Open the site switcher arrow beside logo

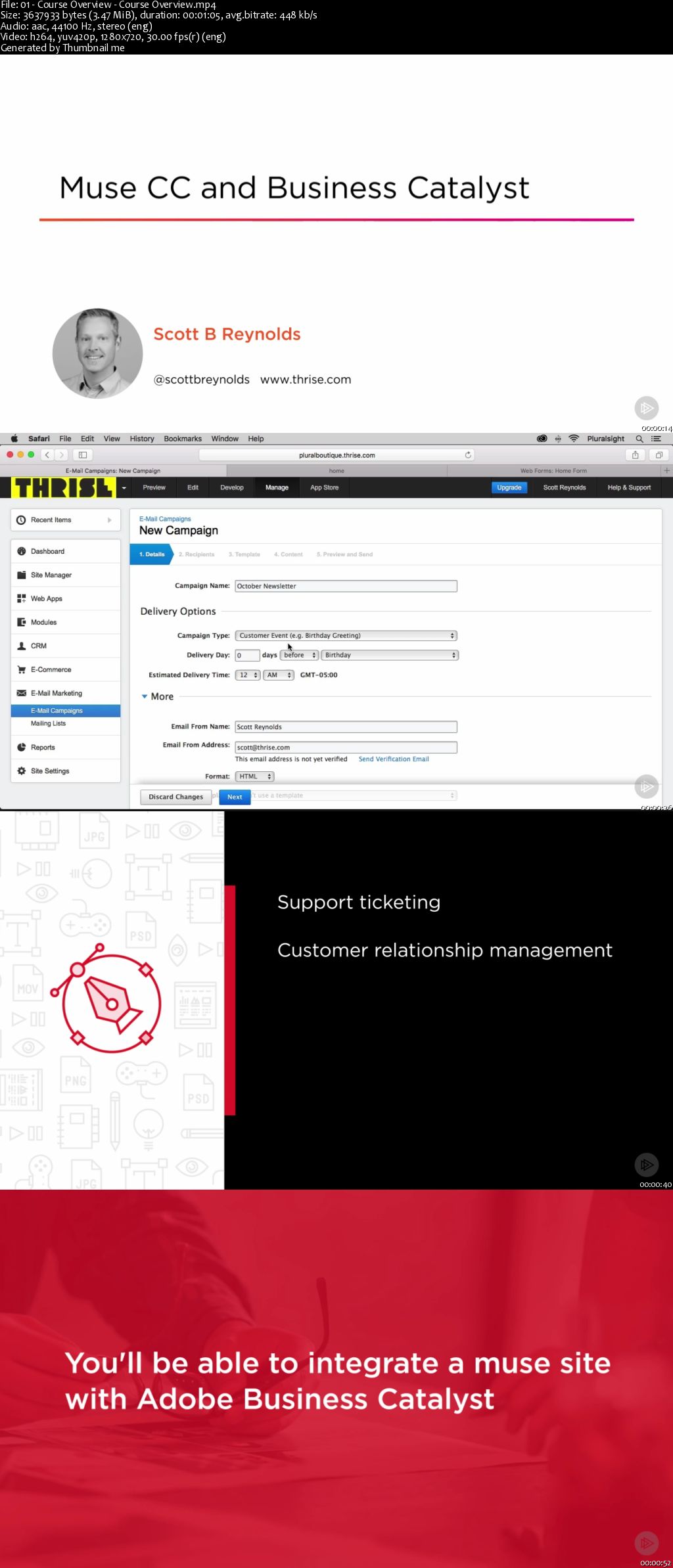[124, 488]
